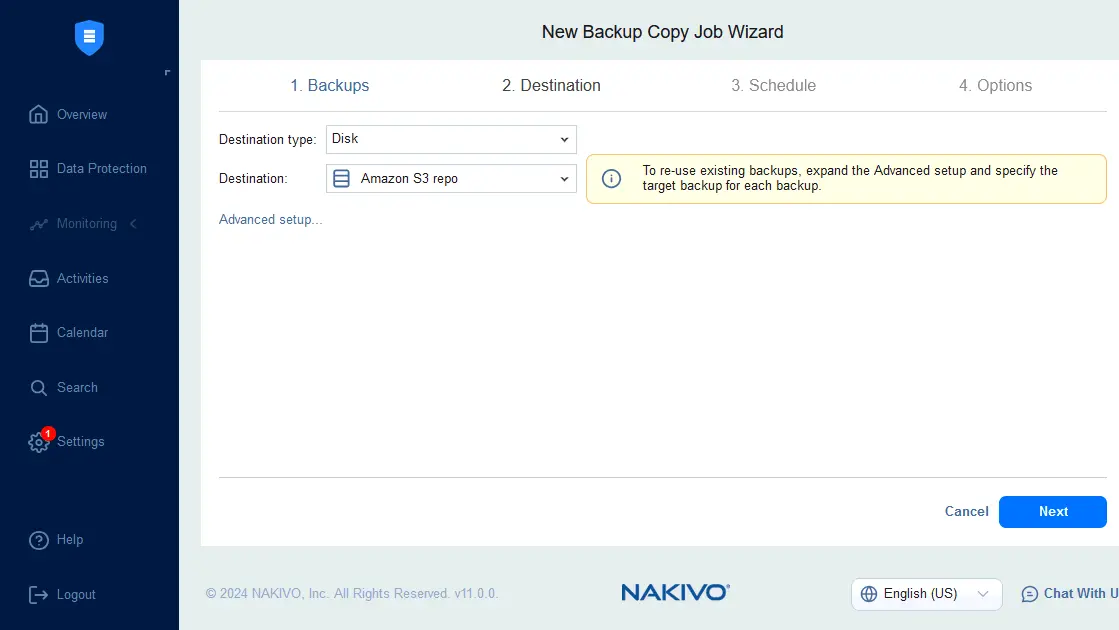This screenshot has width=1119, height=630.
Task: Open Calendar menu item
Action: tap(82, 333)
